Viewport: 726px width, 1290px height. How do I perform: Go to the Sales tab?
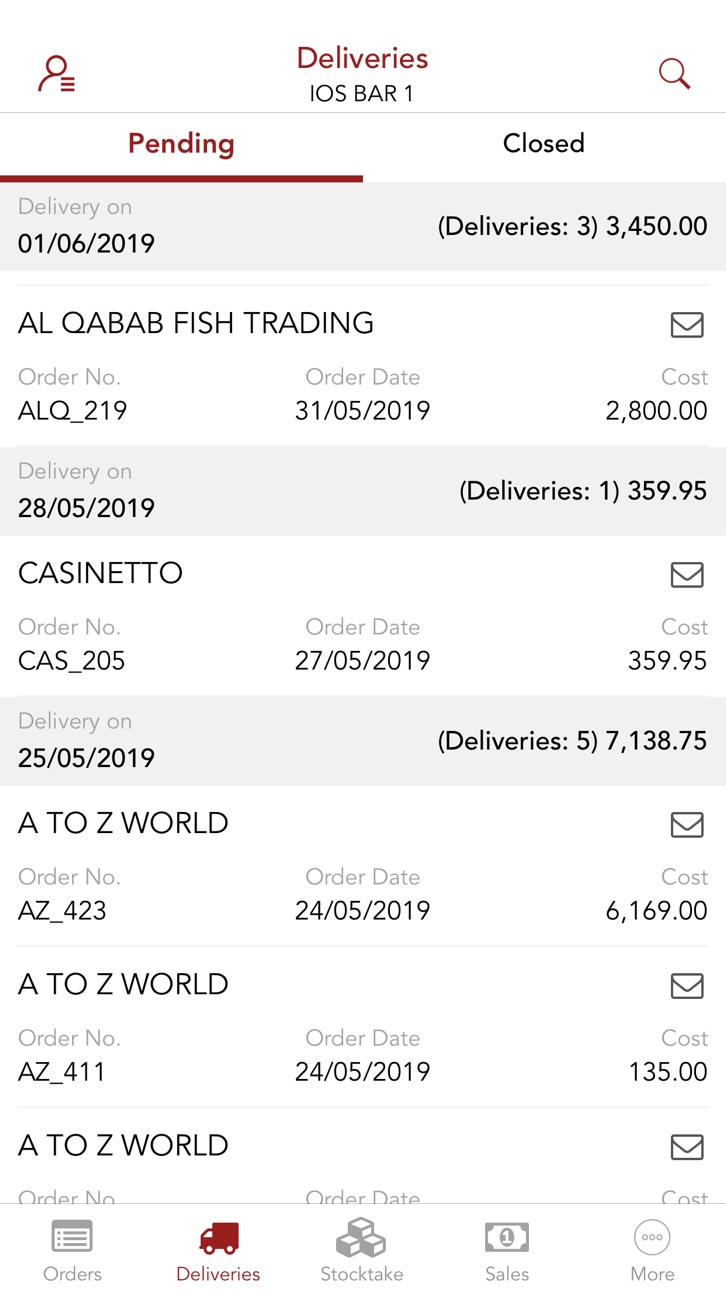coord(507,1249)
